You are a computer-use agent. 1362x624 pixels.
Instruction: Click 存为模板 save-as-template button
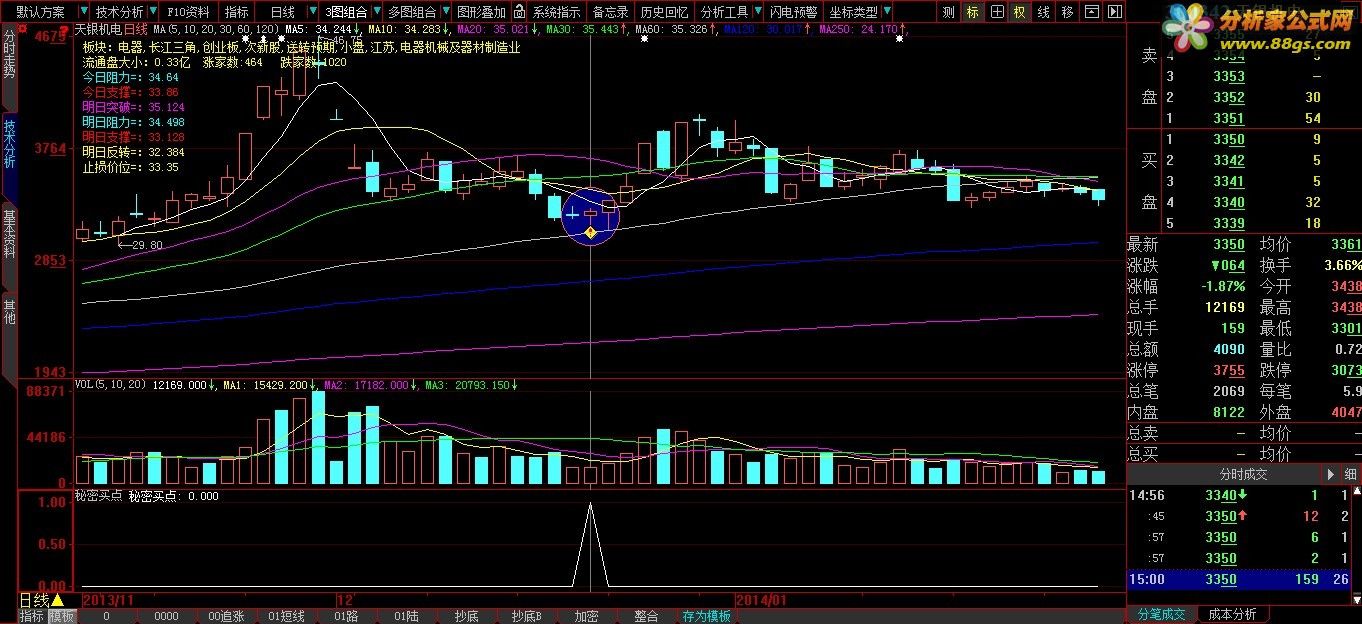tap(706, 616)
